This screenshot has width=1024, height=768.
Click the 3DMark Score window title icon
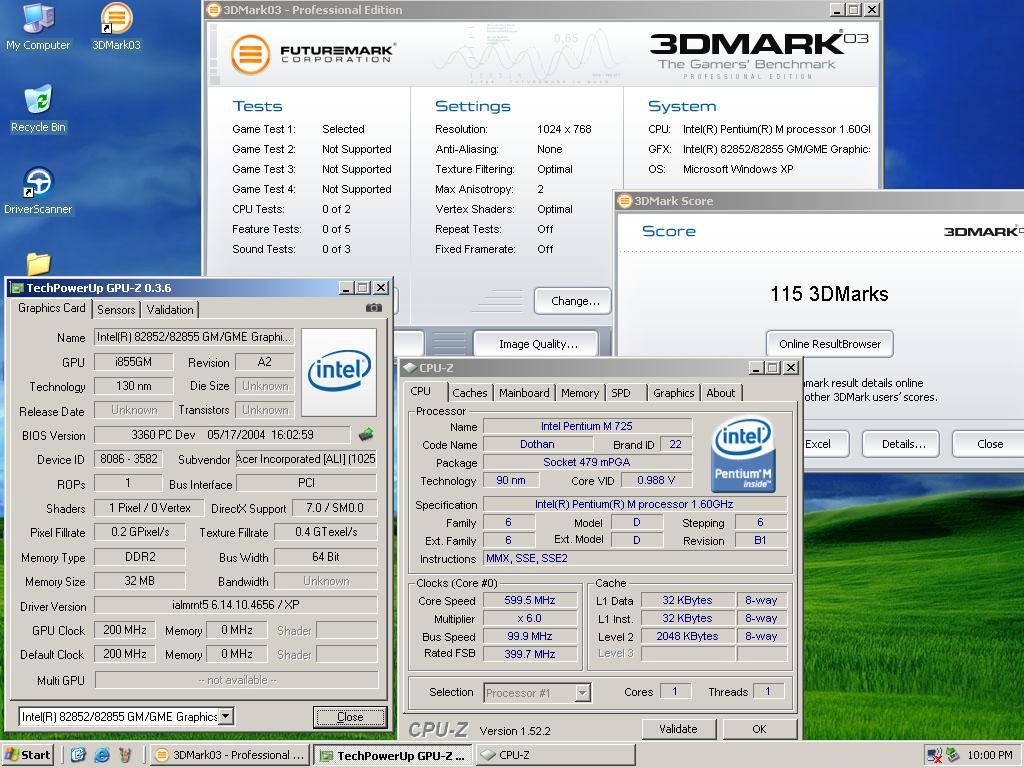pyautogui.click(x=625, y=201)
